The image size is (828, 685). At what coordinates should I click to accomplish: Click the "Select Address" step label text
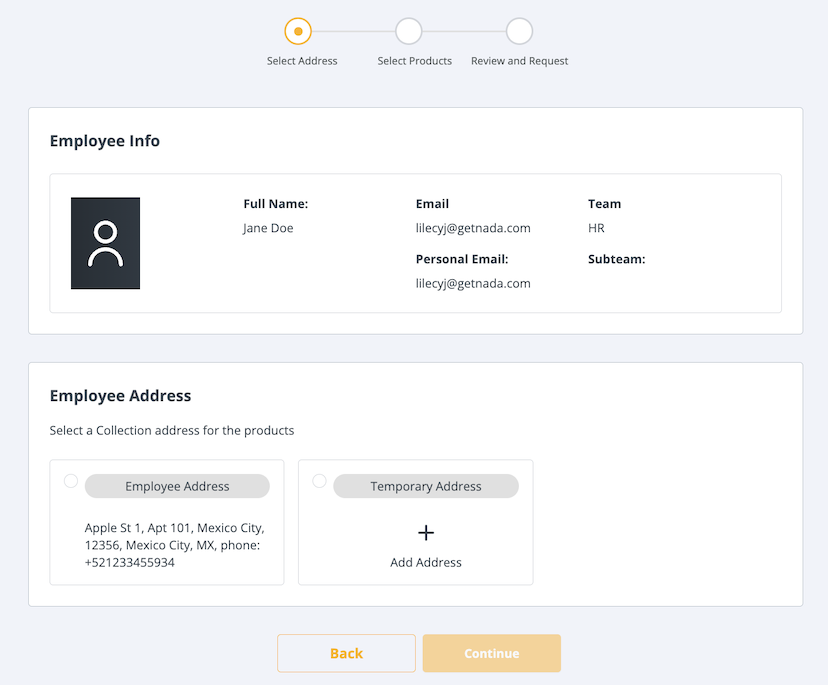coord(302,61)
